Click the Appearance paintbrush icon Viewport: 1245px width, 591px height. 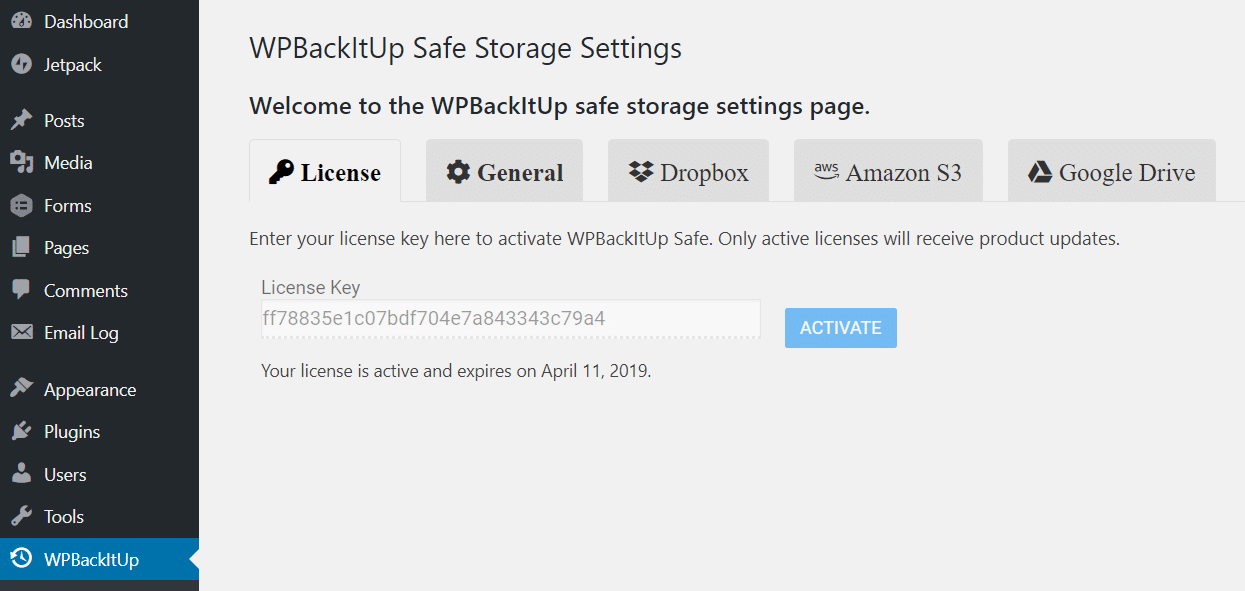[21, 390]
